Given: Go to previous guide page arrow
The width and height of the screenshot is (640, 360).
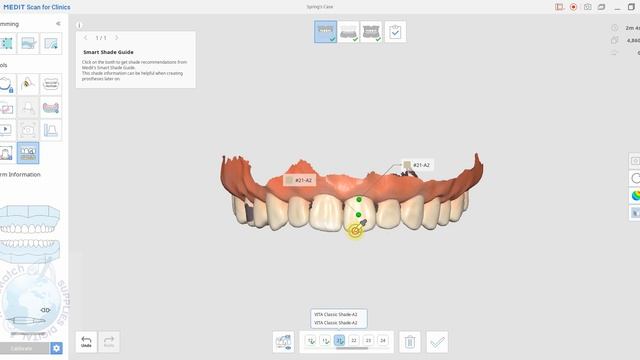Looking at the screenshot, I should [85, 38].
